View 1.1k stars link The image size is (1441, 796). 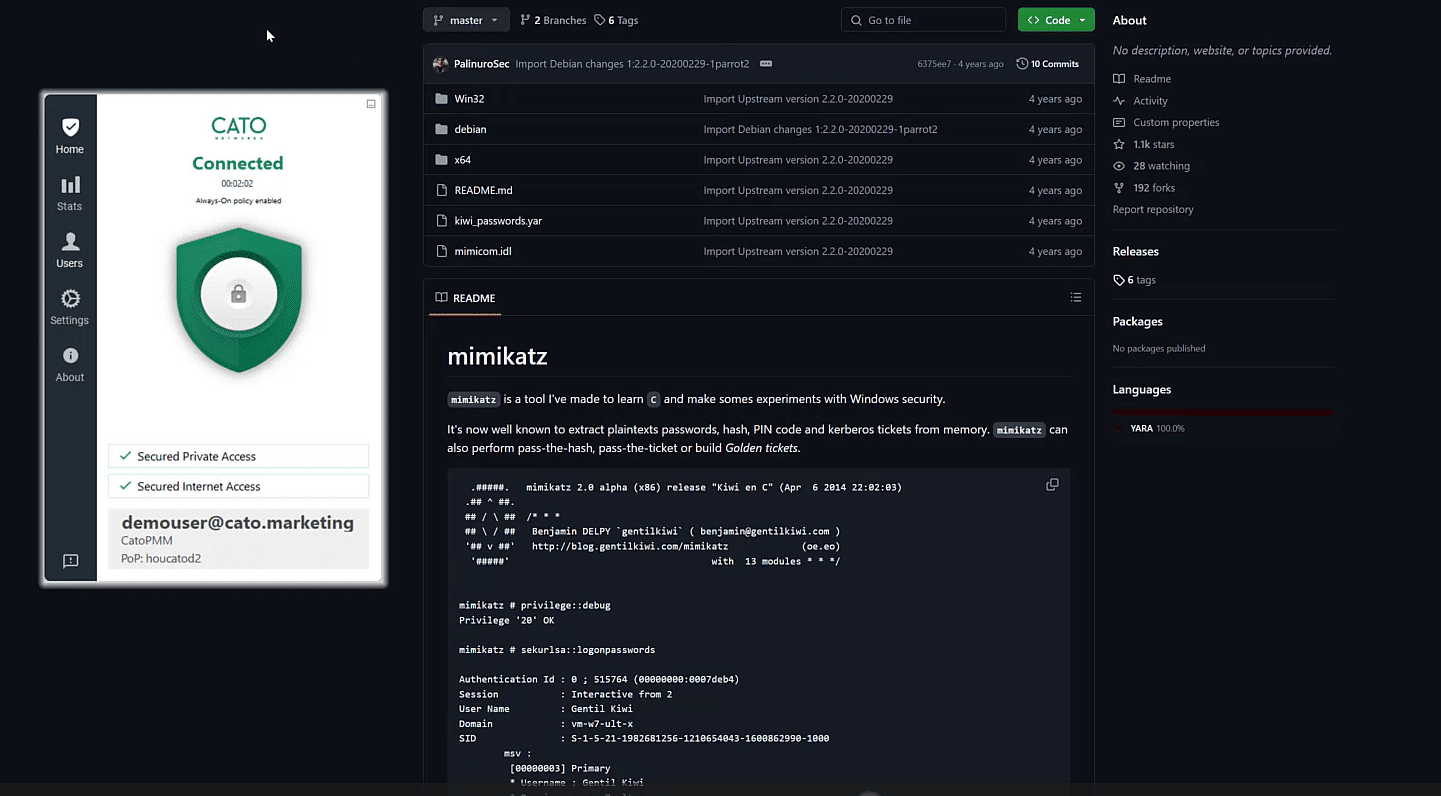click(x=1143, y=145)
